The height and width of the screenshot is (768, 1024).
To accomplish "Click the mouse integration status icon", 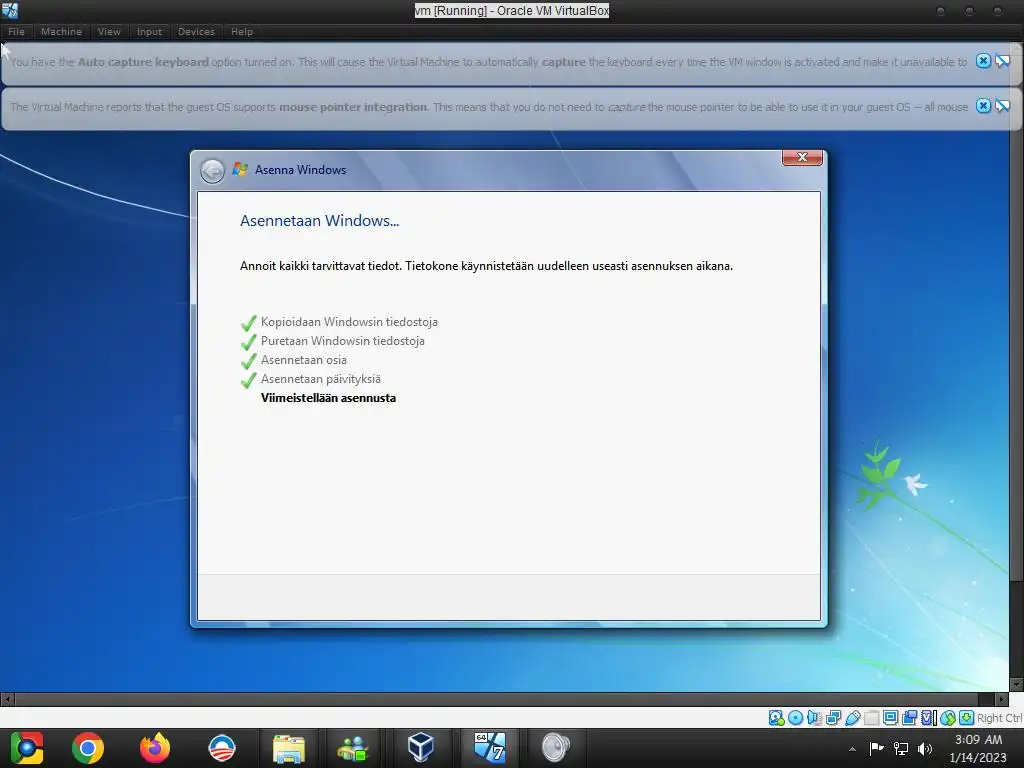I will 948,718.
